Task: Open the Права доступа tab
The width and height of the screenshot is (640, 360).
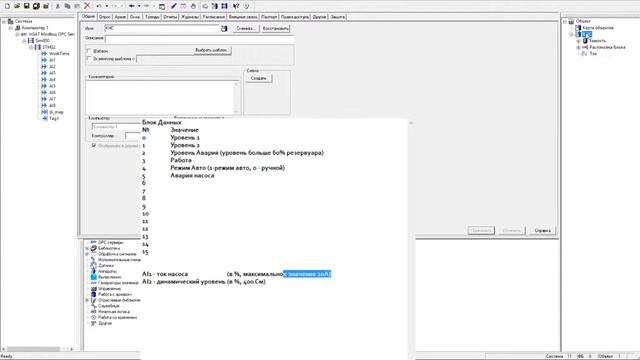Action: (x=295, y=17)
